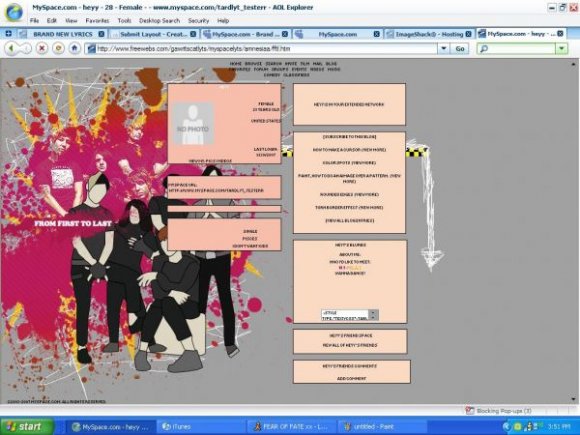Click the red Stop loading icon

coord(42,48)
